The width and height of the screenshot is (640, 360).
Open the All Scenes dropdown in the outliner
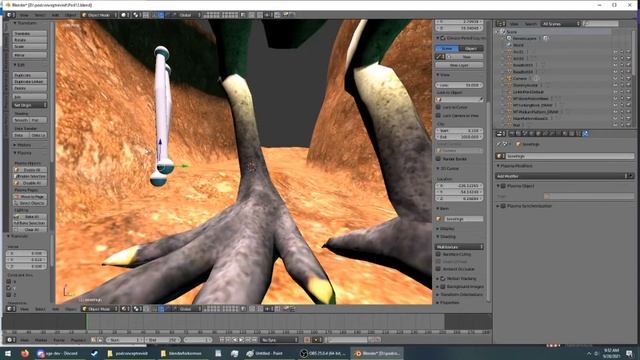(561, 24)
